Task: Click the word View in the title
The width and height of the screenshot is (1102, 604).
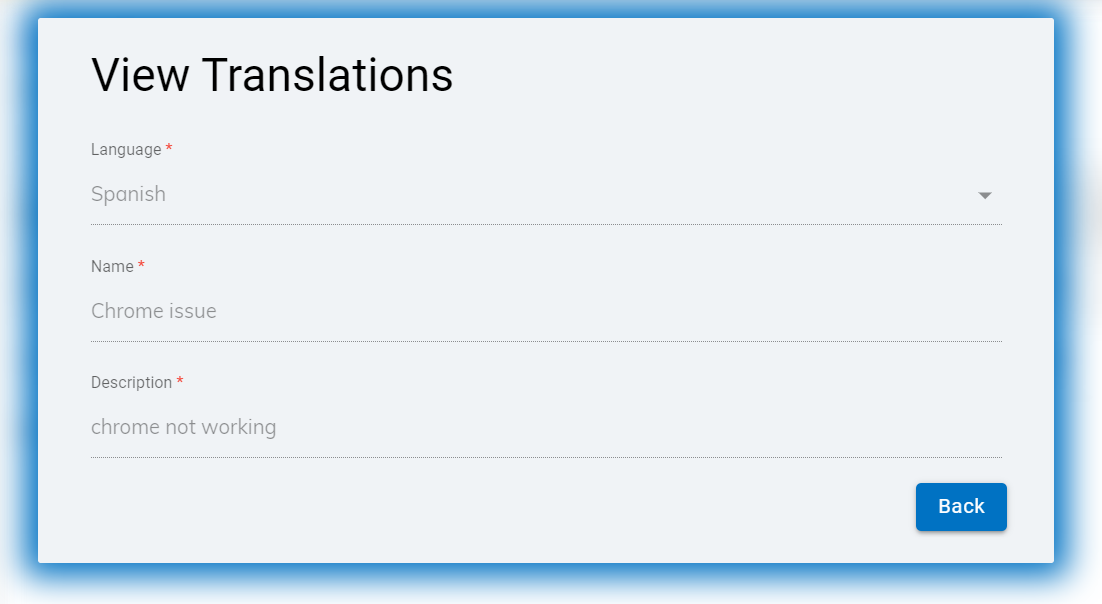Action: 139,76
